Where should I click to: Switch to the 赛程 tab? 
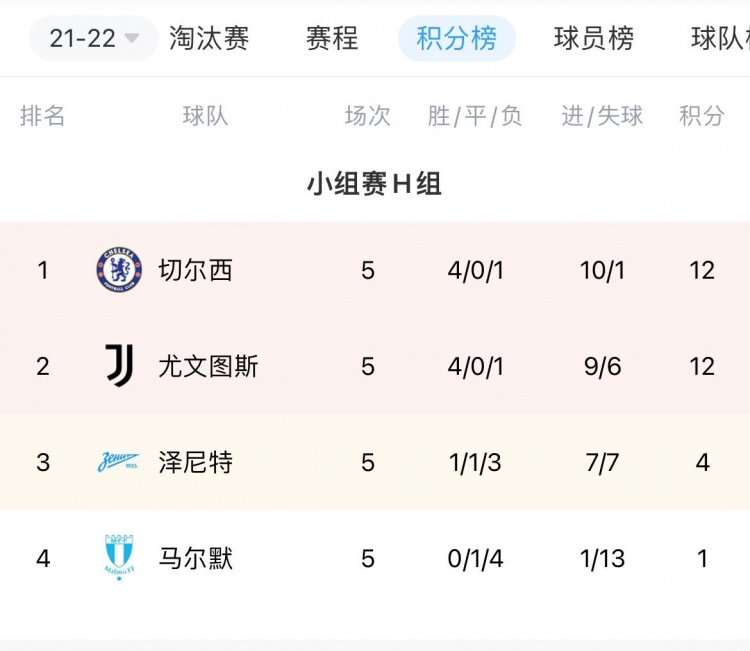[x=332, y=38]
